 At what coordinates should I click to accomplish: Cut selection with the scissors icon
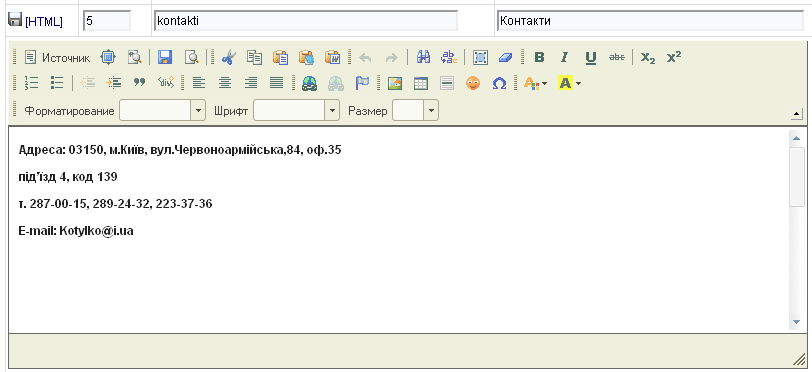[x=228, y=58]
